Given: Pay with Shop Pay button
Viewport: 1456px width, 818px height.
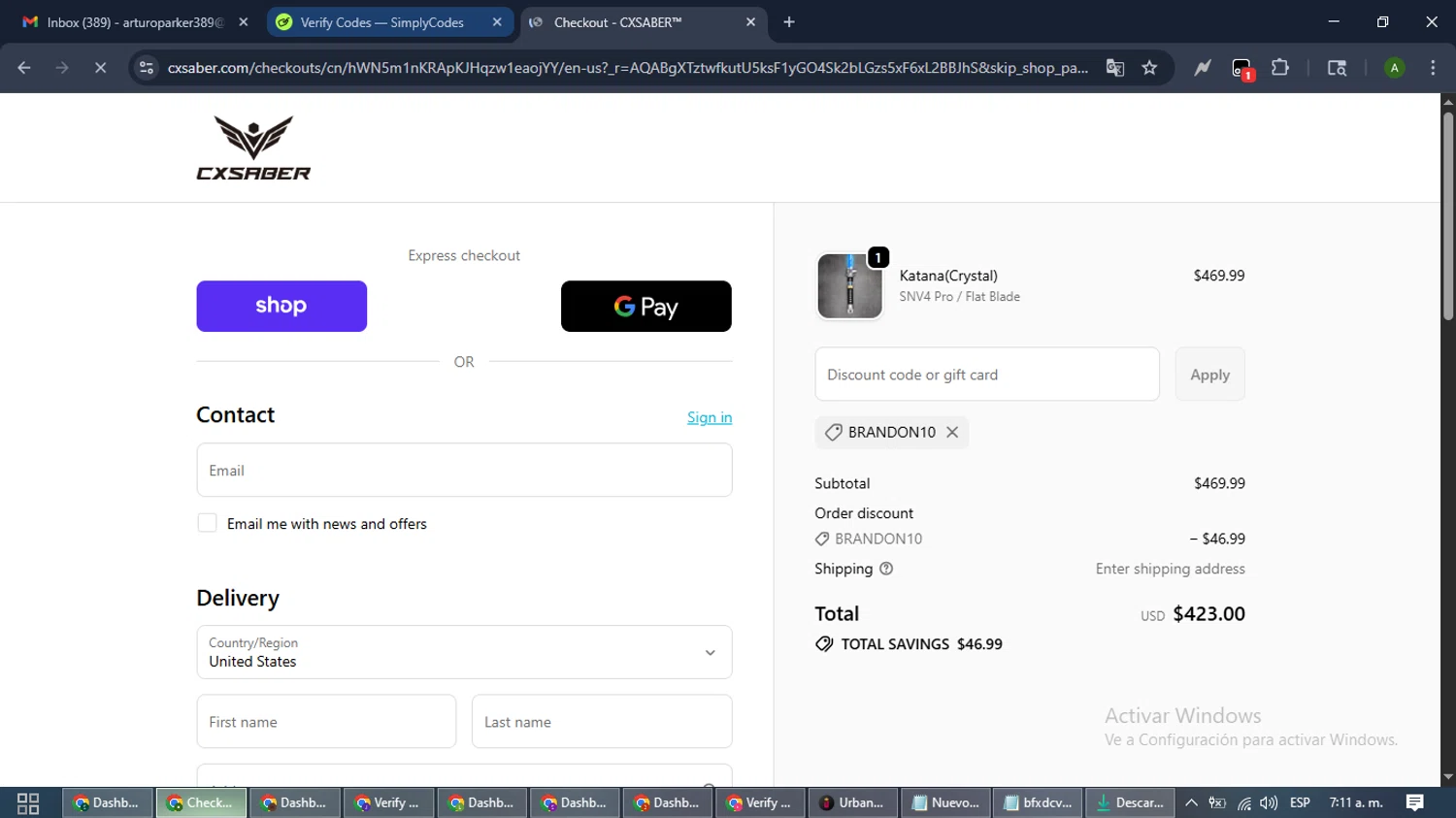Looking at the screenshot, I should 281,307.
